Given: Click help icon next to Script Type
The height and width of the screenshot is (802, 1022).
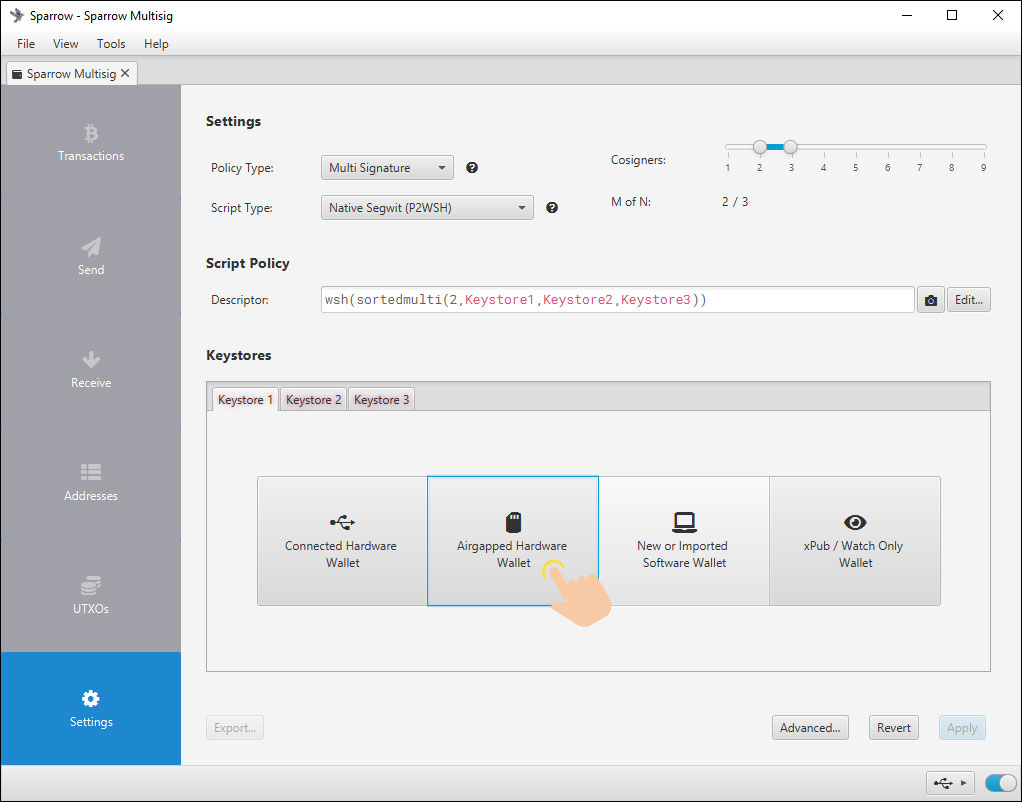Looking at the screenshot, I should click(x=552, y=208).
